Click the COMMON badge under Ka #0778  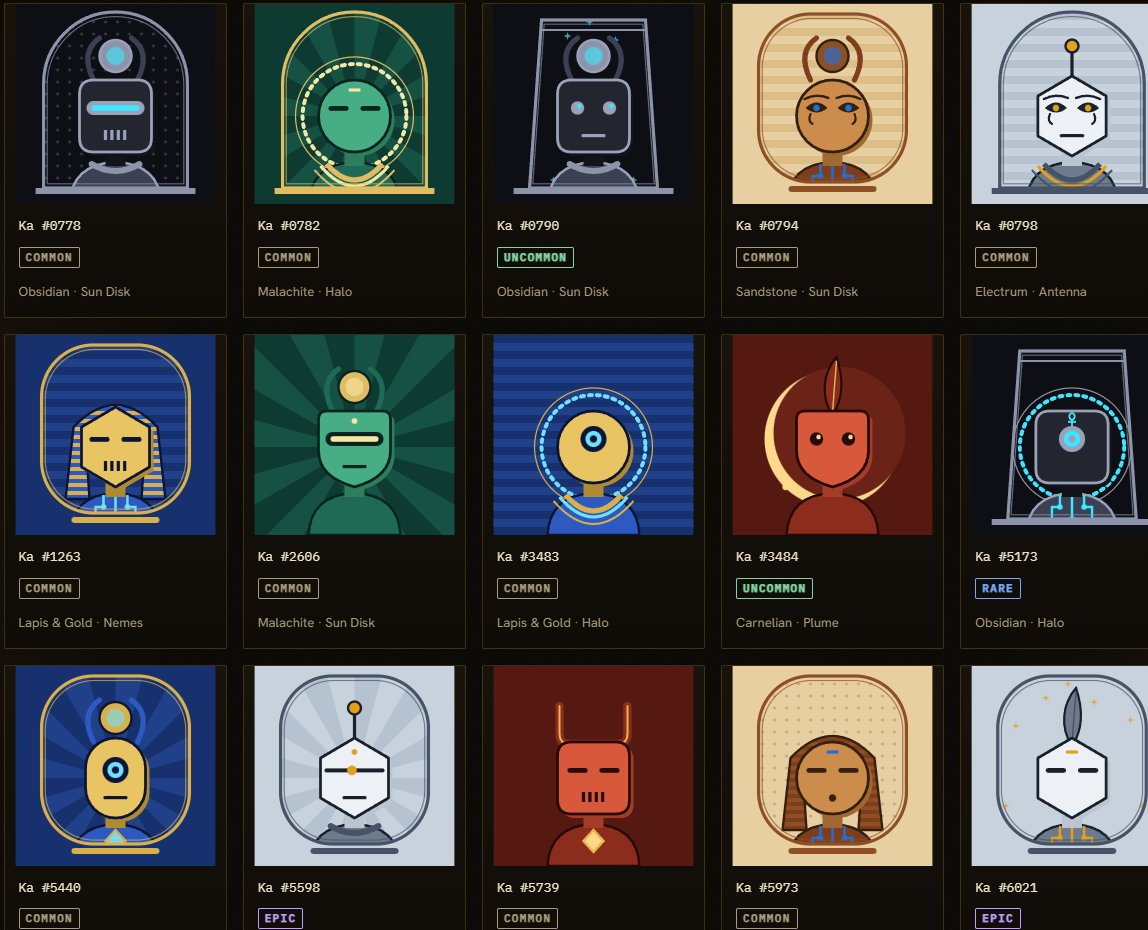[49, 258]
